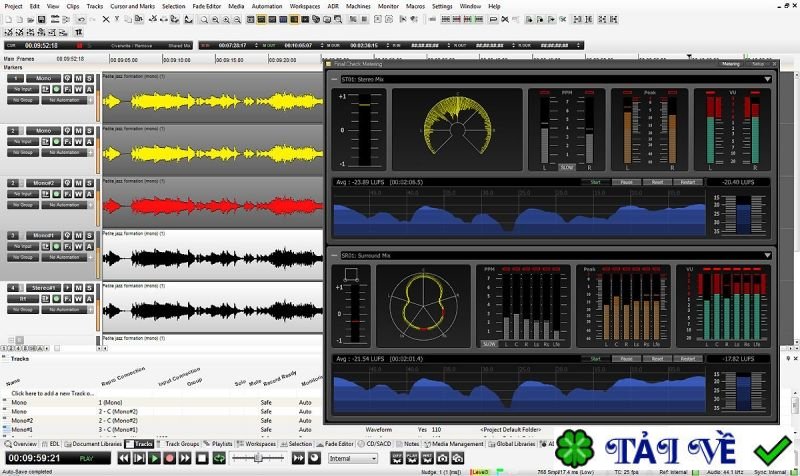Switch to the Playlists tab
This screenshot has width=800, height=476.
[x=218, y=444]
